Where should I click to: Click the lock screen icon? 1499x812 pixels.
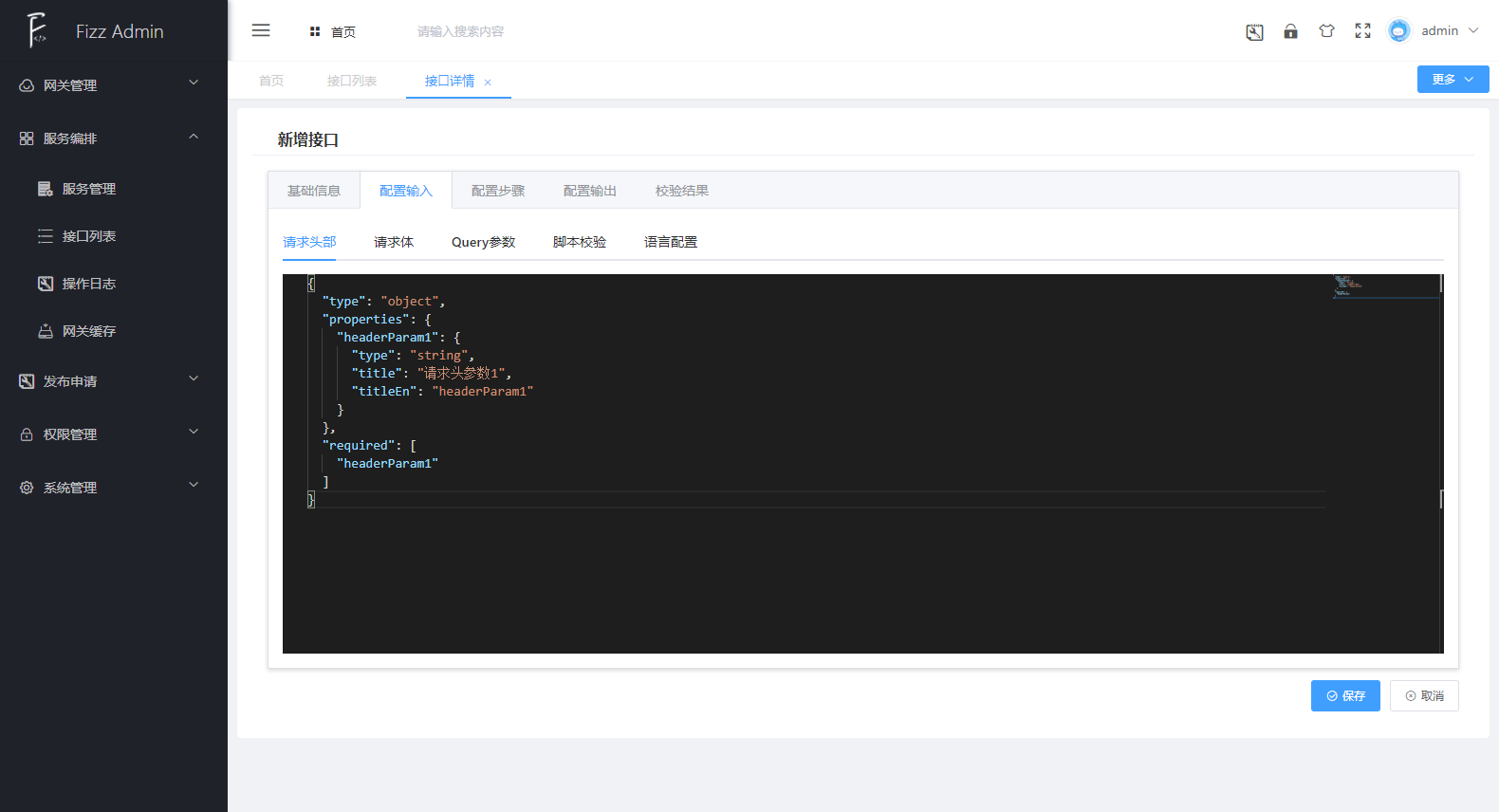point(1290,31)
